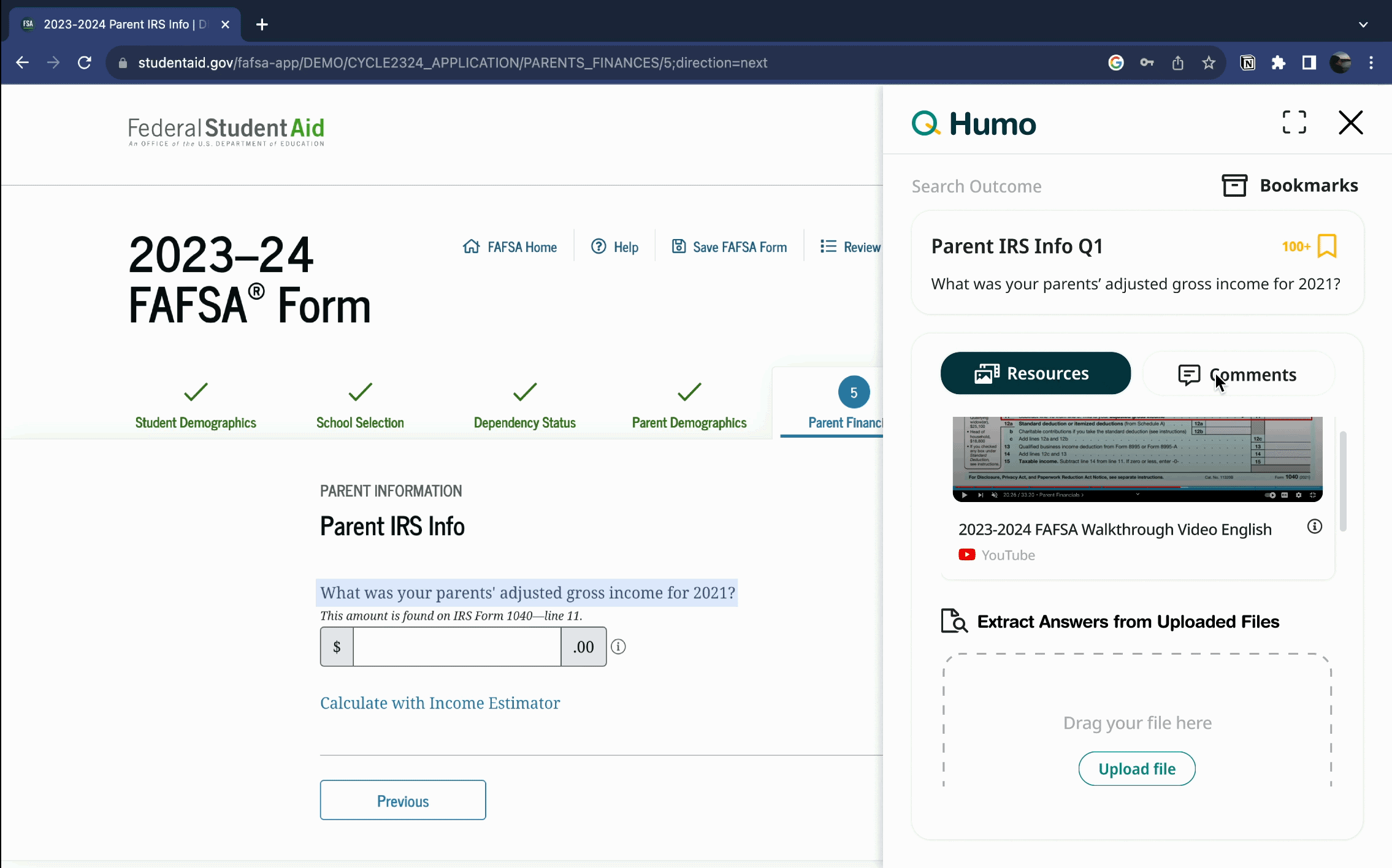Image resolution: width=1392 pixels, height=868 pixels.
Task: Expand the tab search chevron
Action: (x=1363, y=25)
